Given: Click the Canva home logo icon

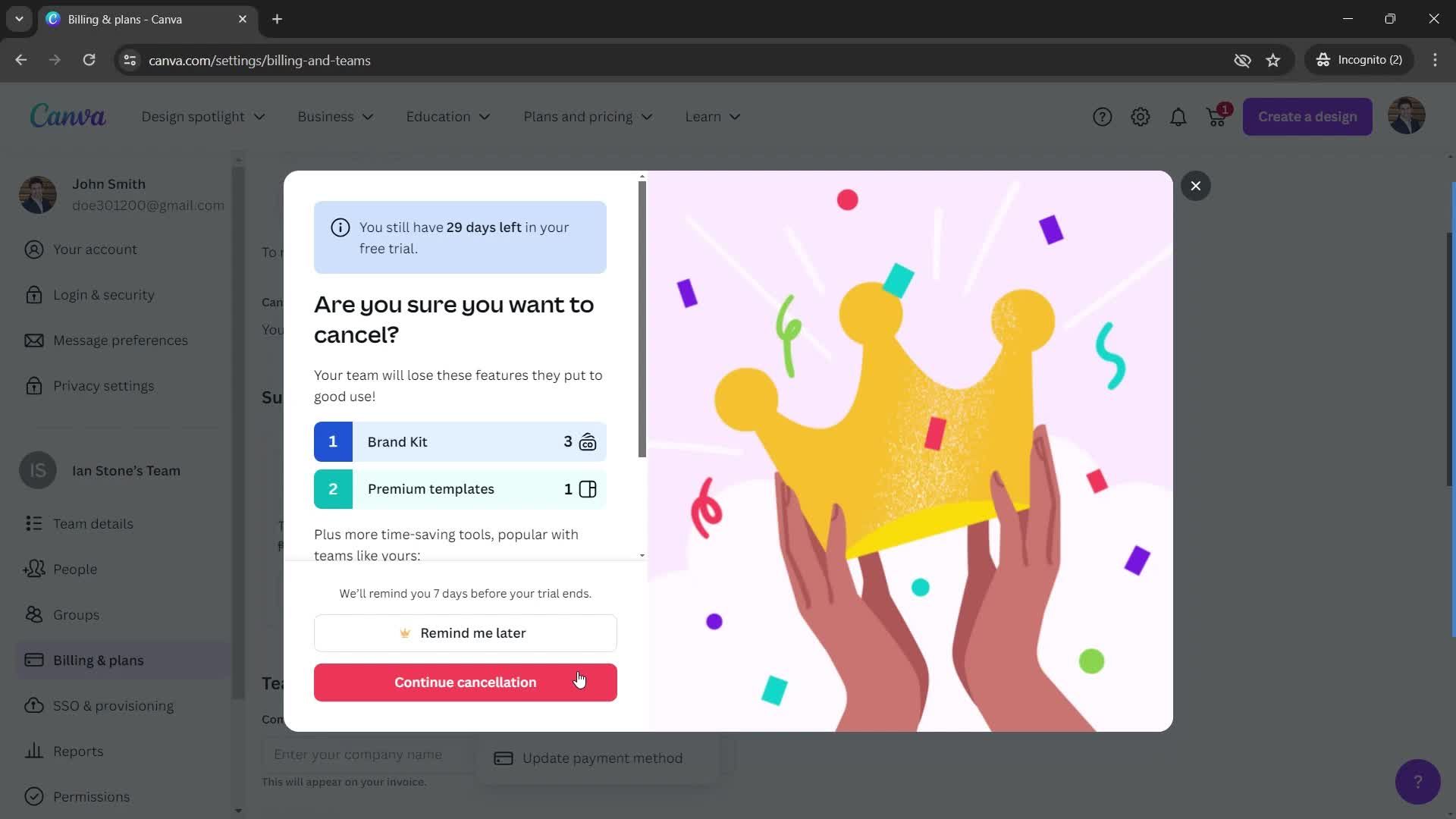Looking at the screenshot, I should (66, 117).
